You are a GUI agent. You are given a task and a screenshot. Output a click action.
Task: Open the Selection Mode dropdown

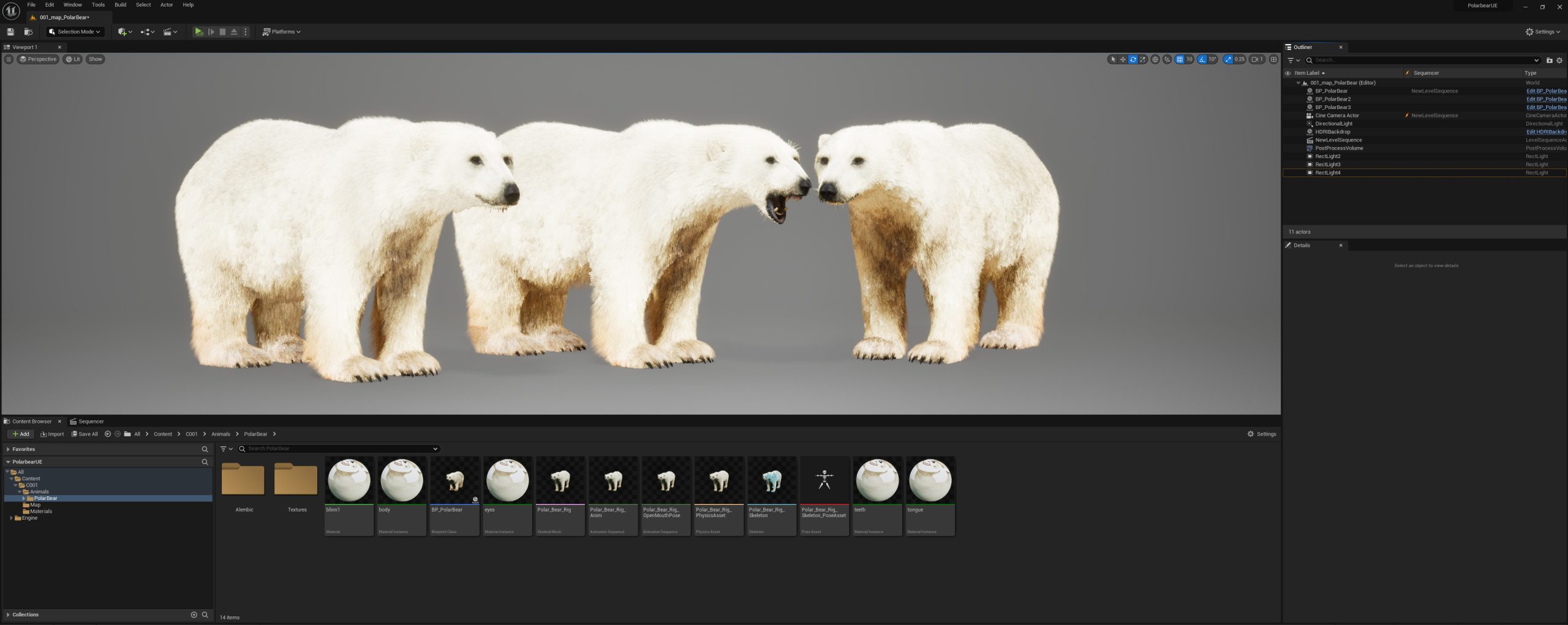pos(75,32)
